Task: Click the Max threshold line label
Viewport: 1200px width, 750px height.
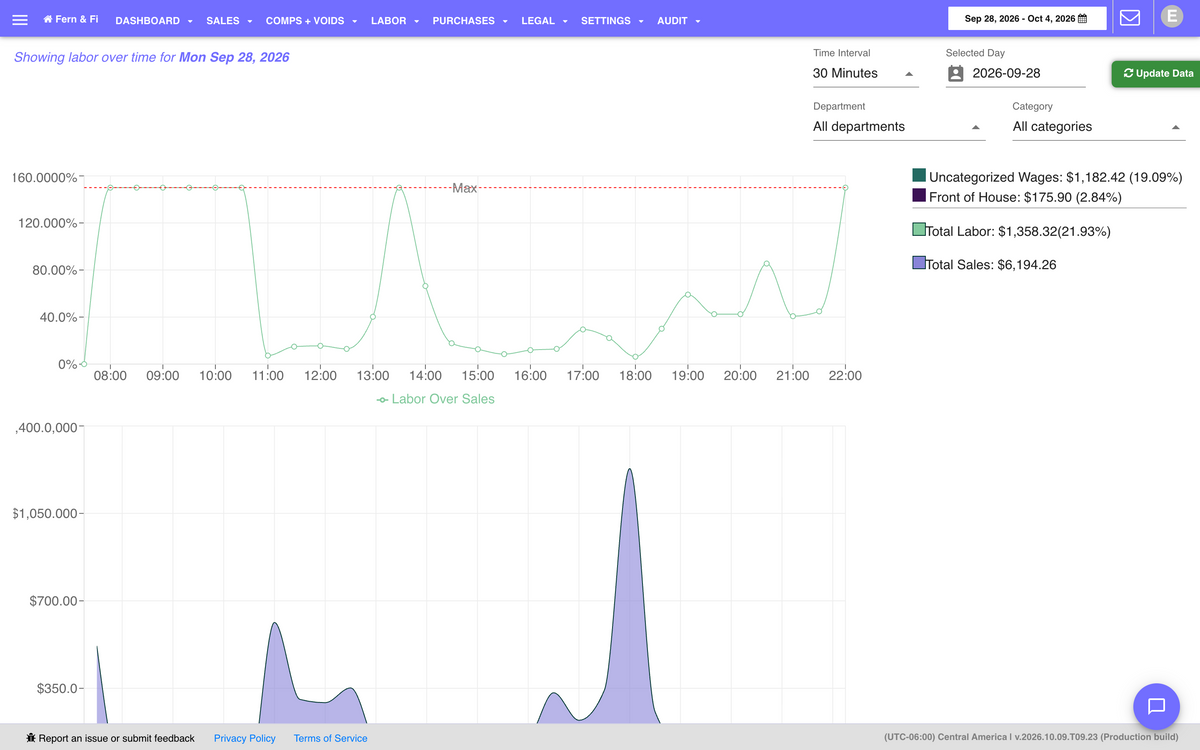Action: point(464,188)
